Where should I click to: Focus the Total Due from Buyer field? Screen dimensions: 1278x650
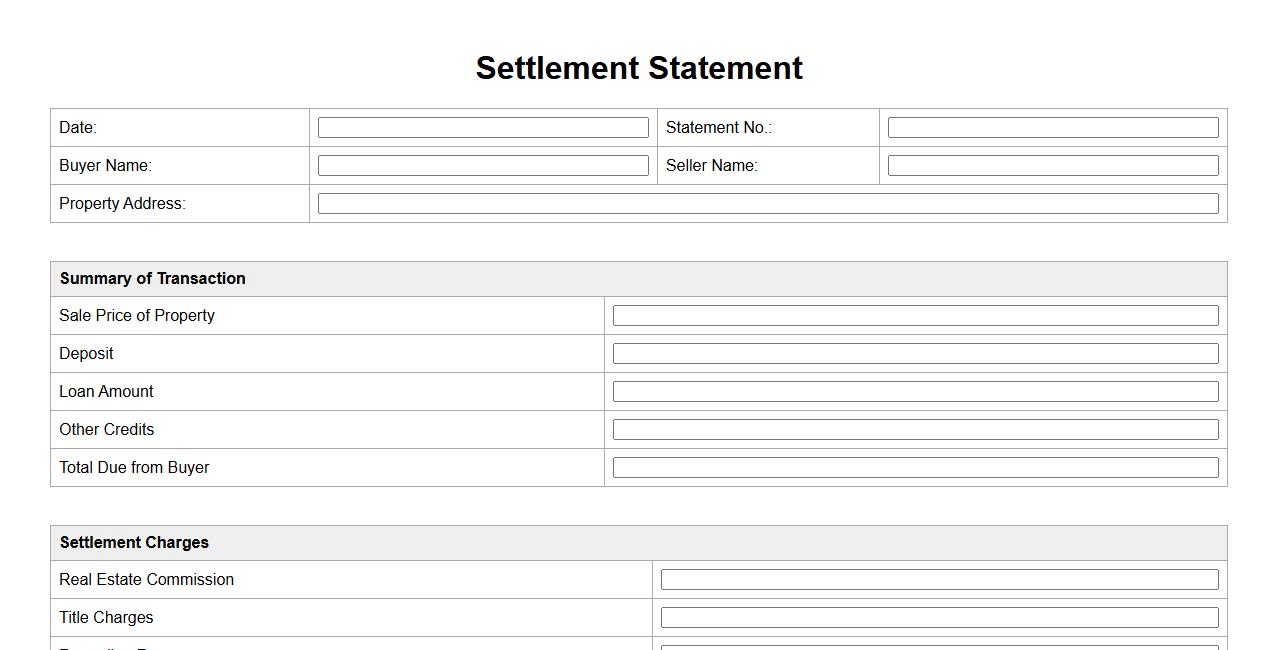click(915, 468)
